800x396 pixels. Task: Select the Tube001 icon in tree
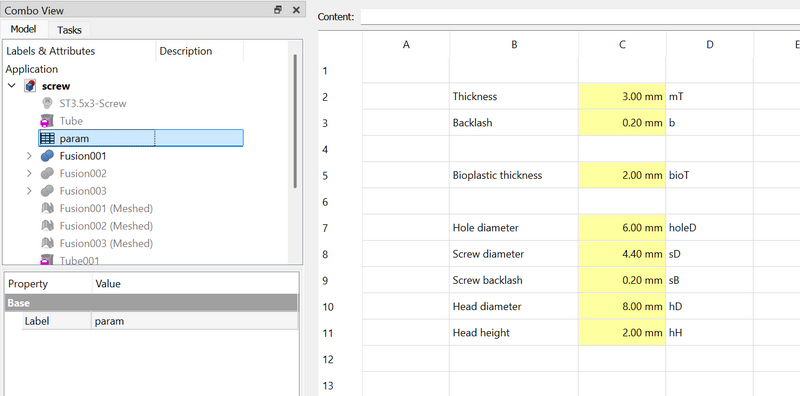click(47, 260)
